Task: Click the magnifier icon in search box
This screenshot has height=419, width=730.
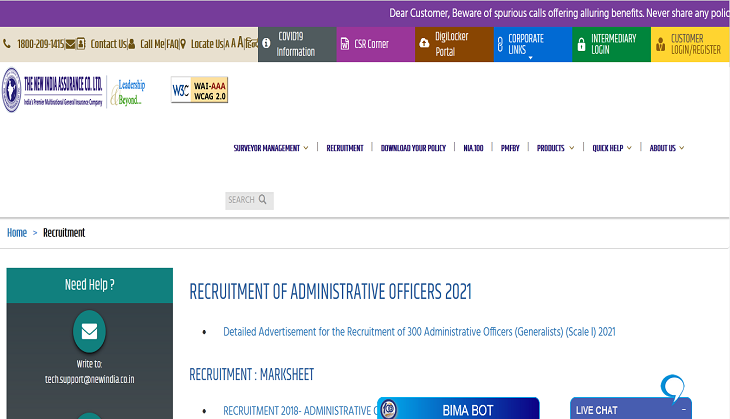Action: click(263, 199)
